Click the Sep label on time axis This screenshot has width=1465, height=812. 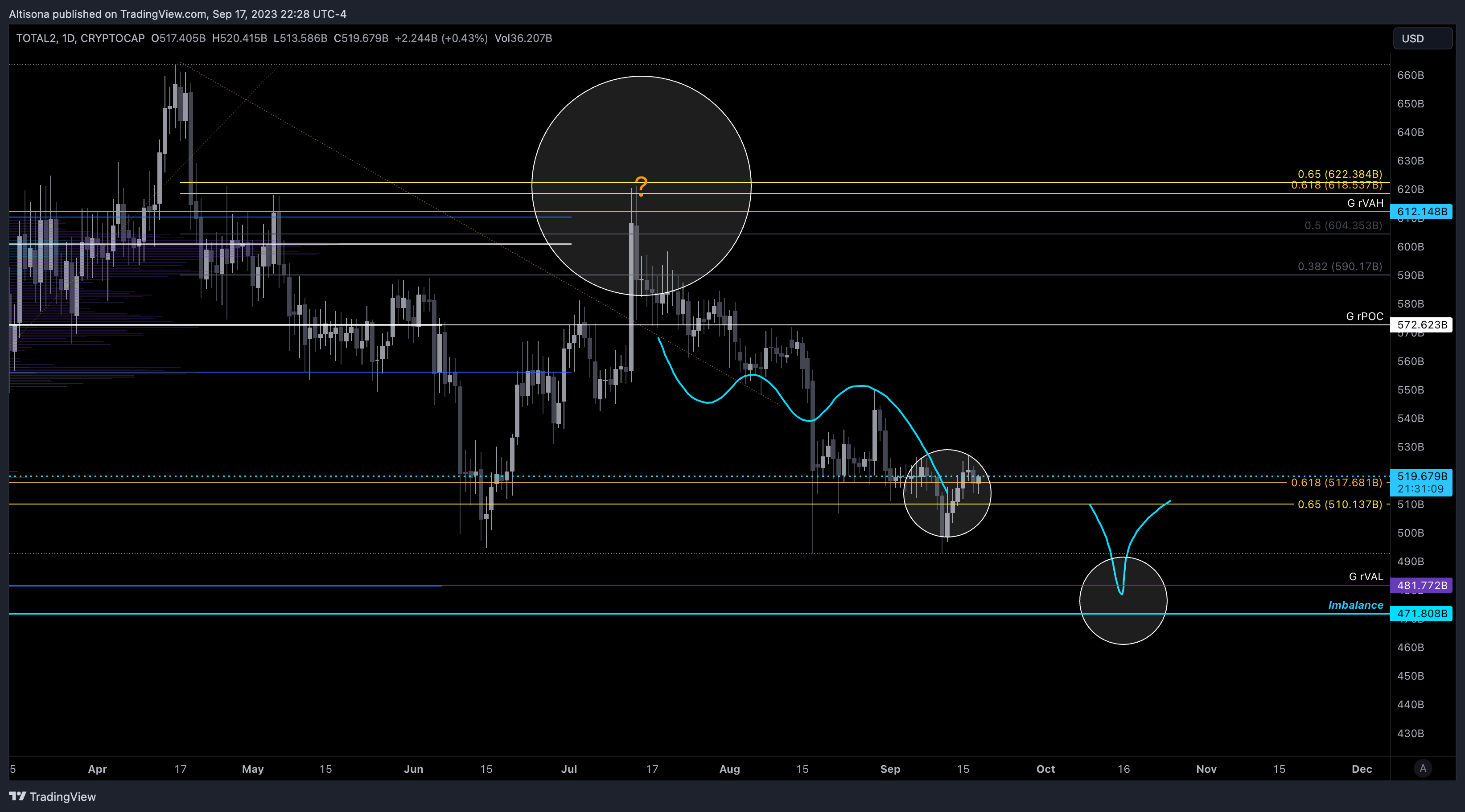tap(890, 769)
